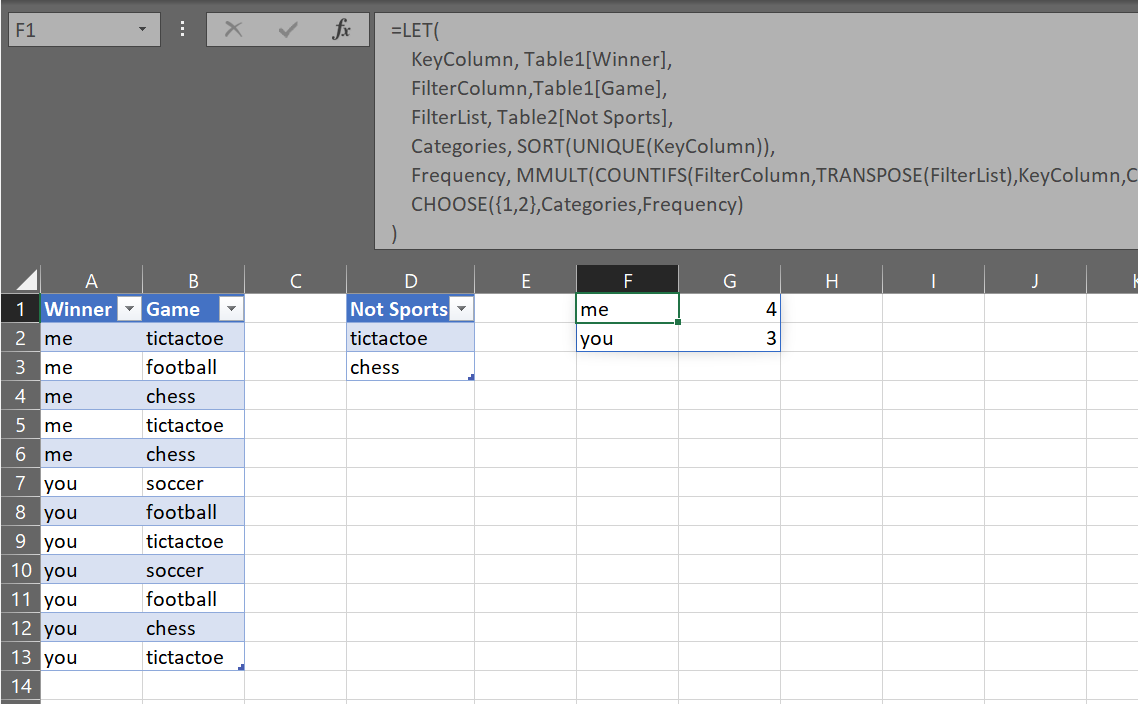Select row 2 header
Image resolution: width=1138 pixels, height=704 pixels.
pyautogui.click(x=20, y=338)
